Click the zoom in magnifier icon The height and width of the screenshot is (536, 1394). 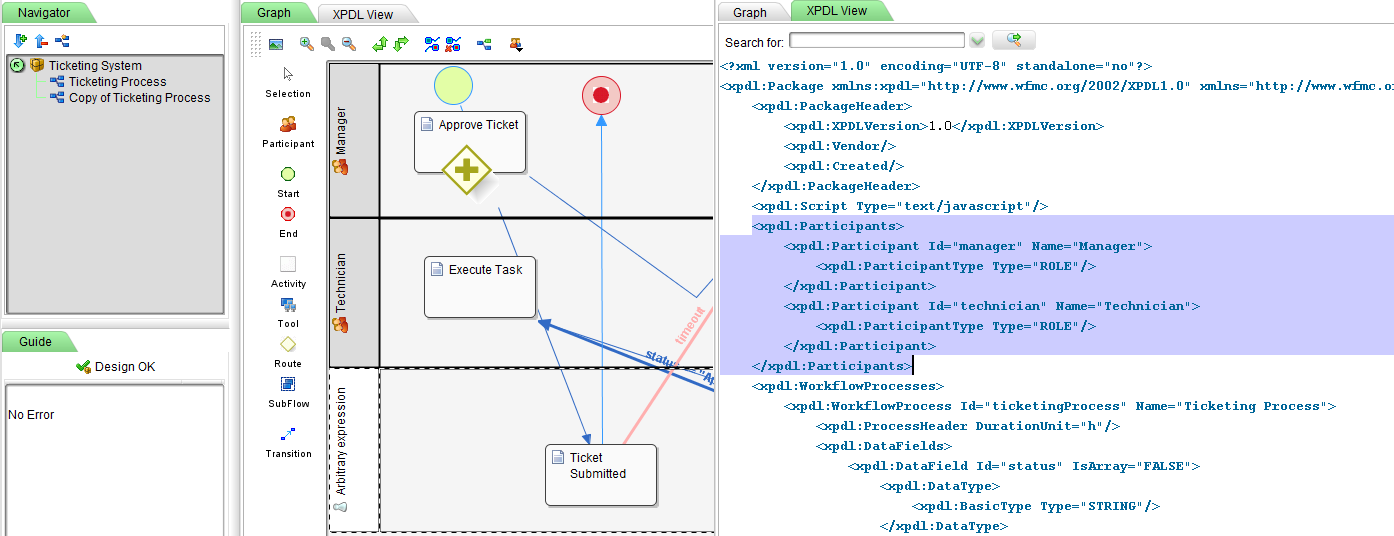[x=307, y=44]
